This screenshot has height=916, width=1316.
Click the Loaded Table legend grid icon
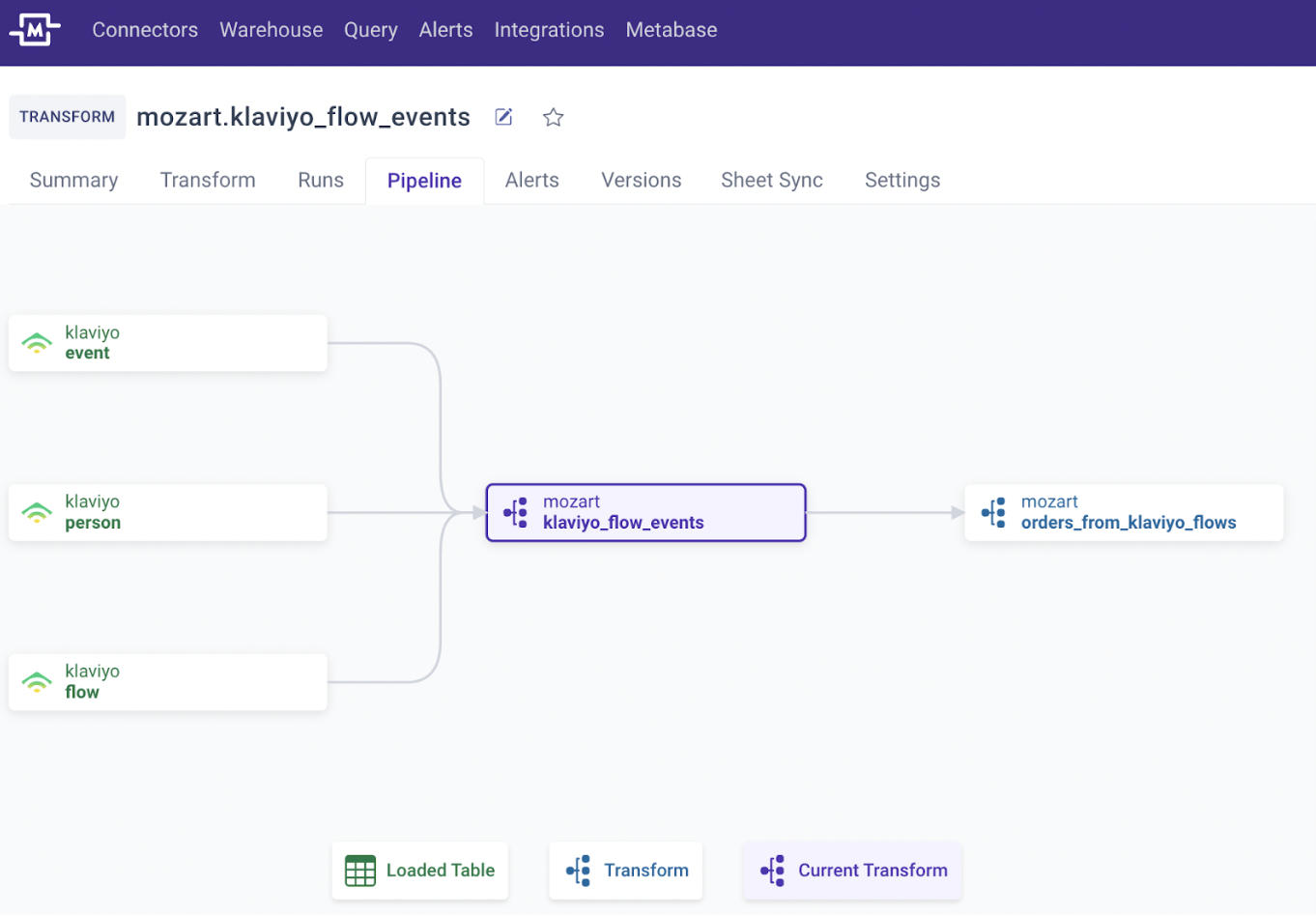coord(360,871)
